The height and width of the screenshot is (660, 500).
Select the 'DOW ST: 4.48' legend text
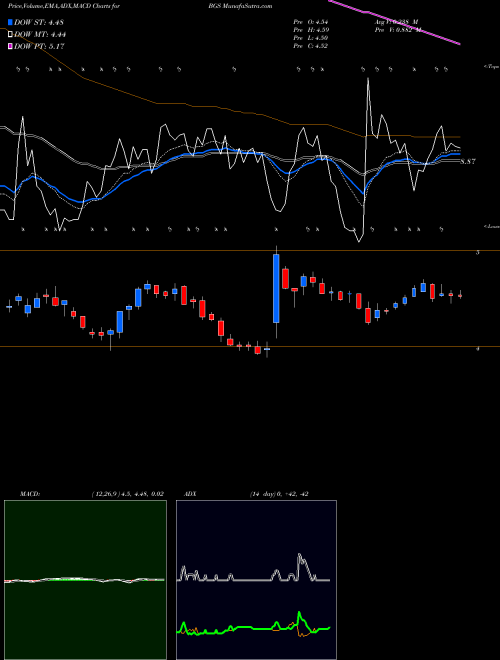(x=39, y=22)
